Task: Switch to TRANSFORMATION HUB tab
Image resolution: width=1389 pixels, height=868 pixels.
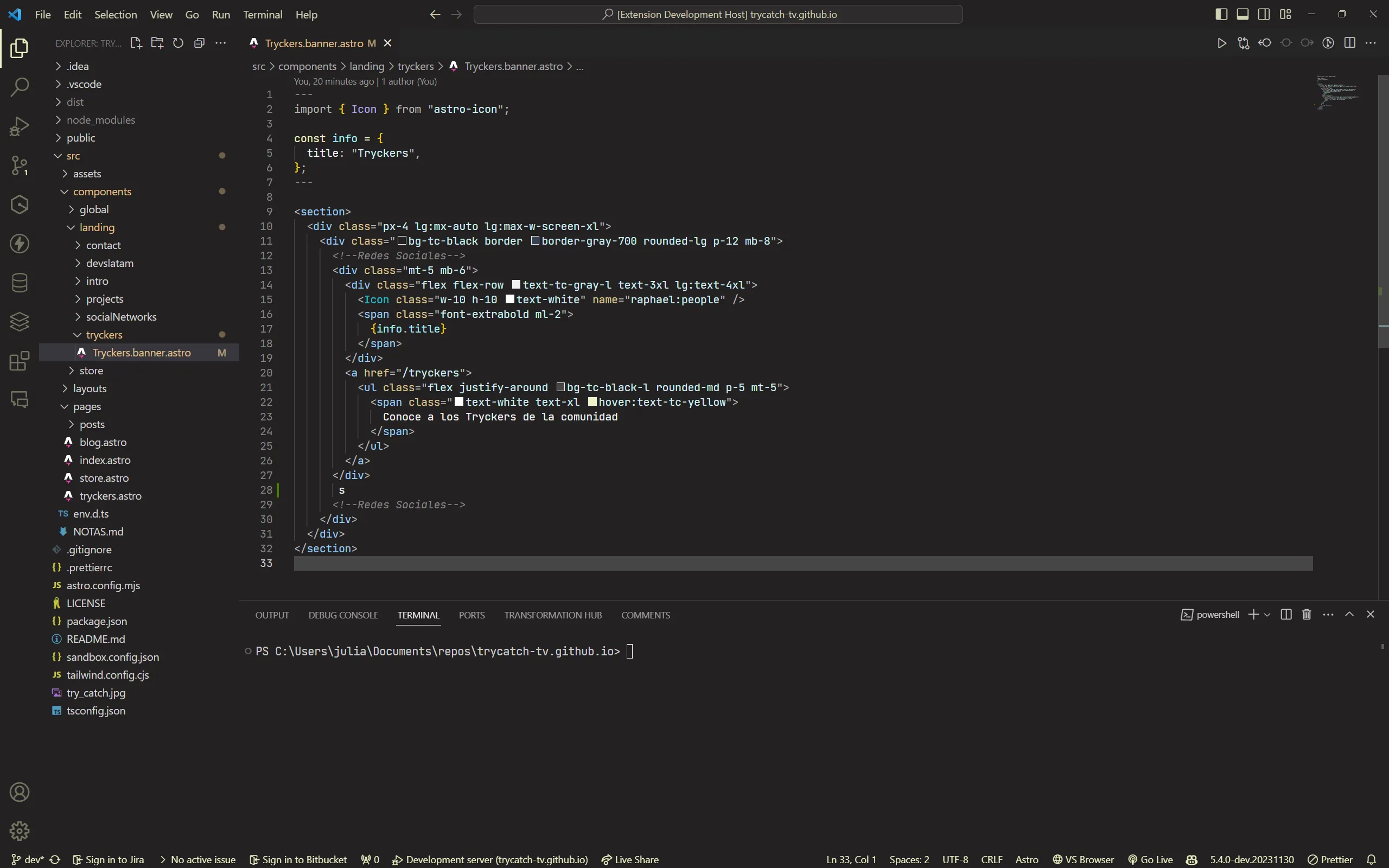Action: click(x=553, y=615)
